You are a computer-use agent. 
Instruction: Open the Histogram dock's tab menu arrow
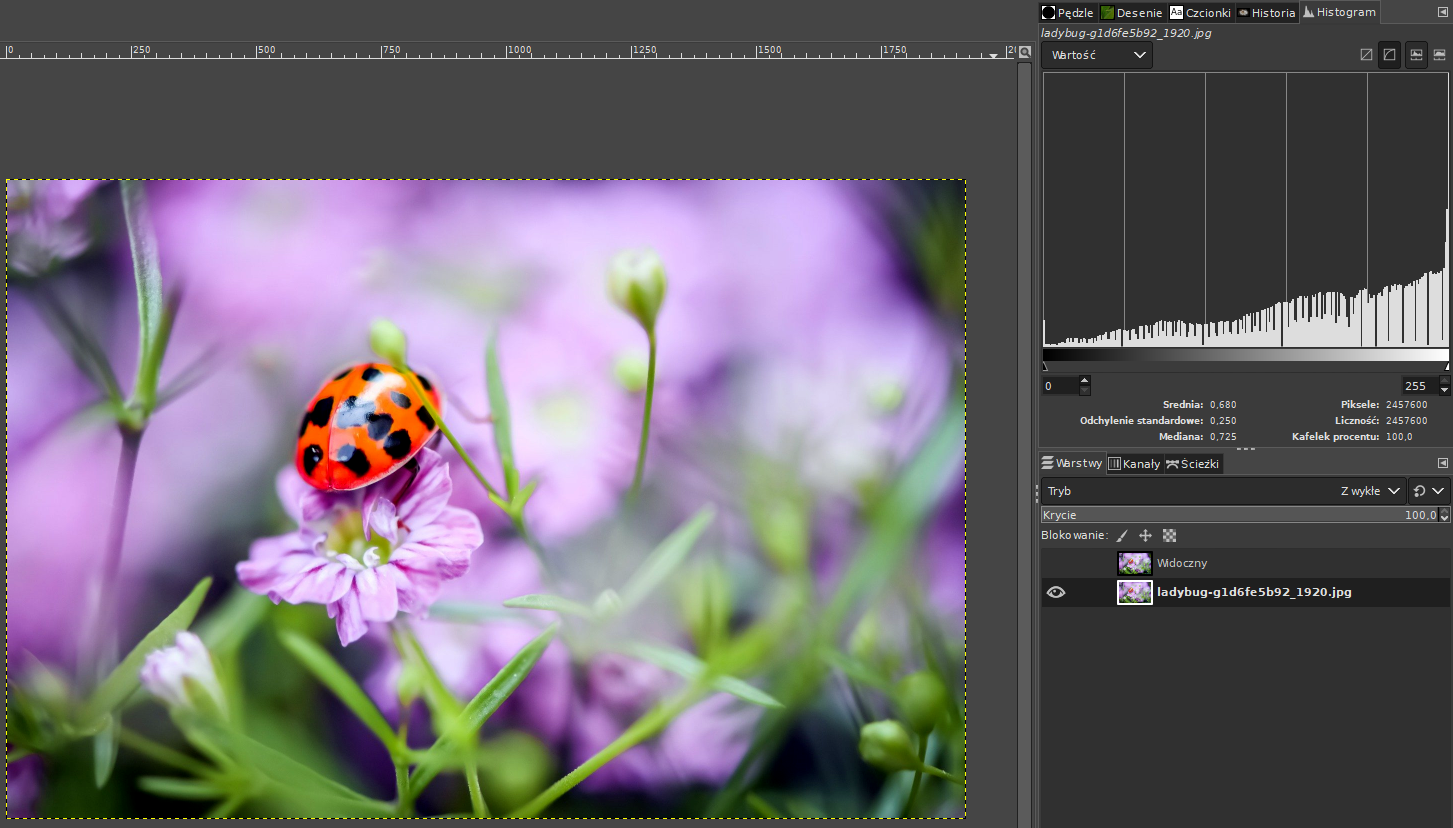(x=1442, y=14)
